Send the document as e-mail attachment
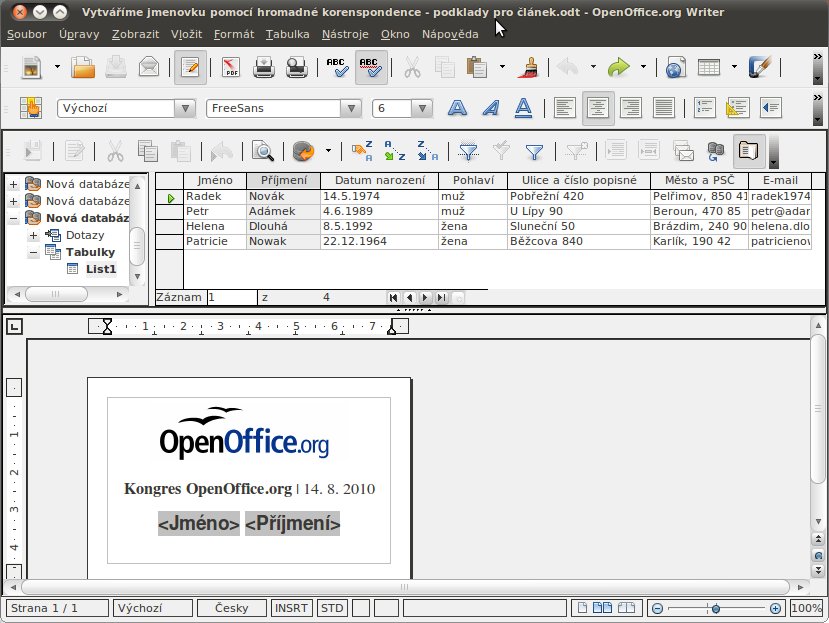Image resolution: width=829 pixels, height=623 pixels. 149,68
